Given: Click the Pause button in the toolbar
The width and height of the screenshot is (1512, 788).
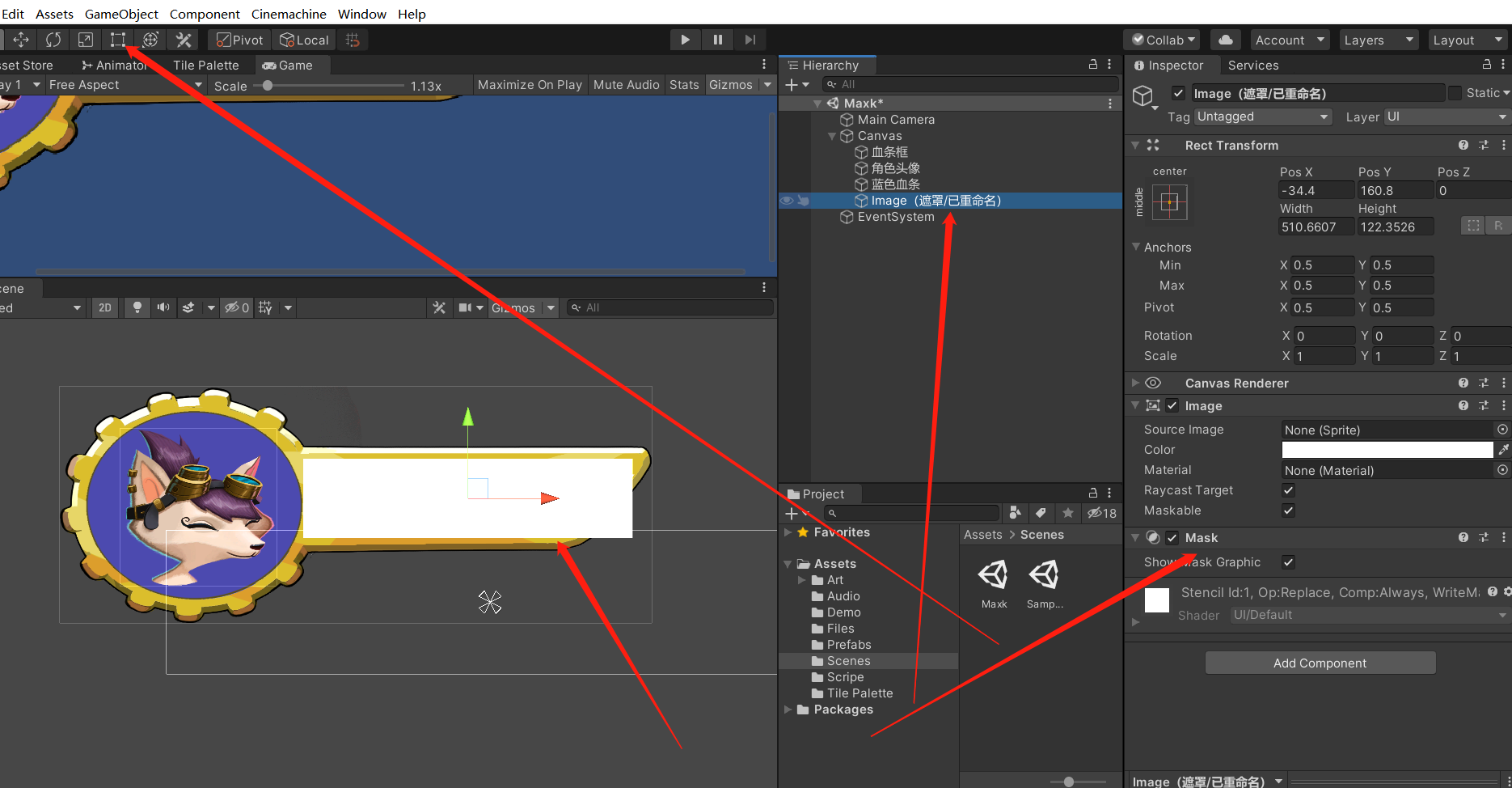Looking at the screenshot, I should 717,39.
